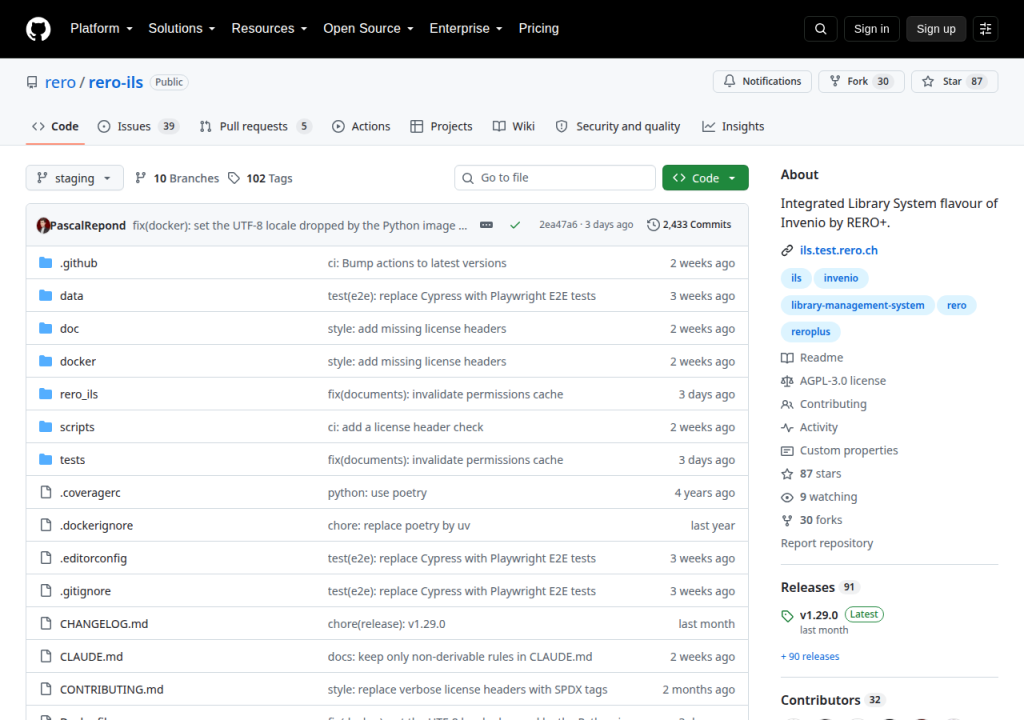Click the pulse icon next to Activity
This screenshot has height=720, width=1024.
click(x=787, y=427)
